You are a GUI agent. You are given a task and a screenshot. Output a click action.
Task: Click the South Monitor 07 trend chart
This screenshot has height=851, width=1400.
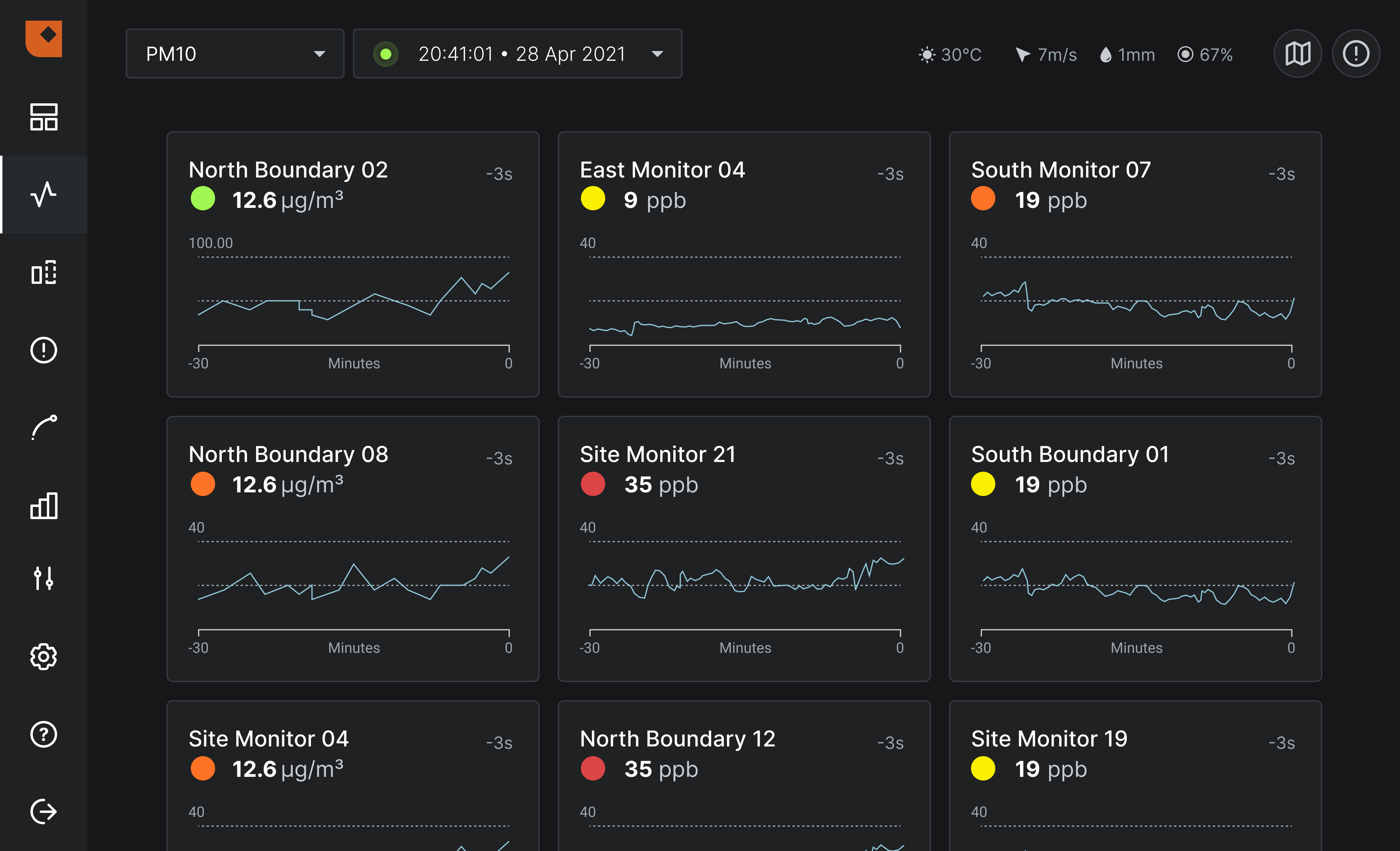(x=1136, y=301)
